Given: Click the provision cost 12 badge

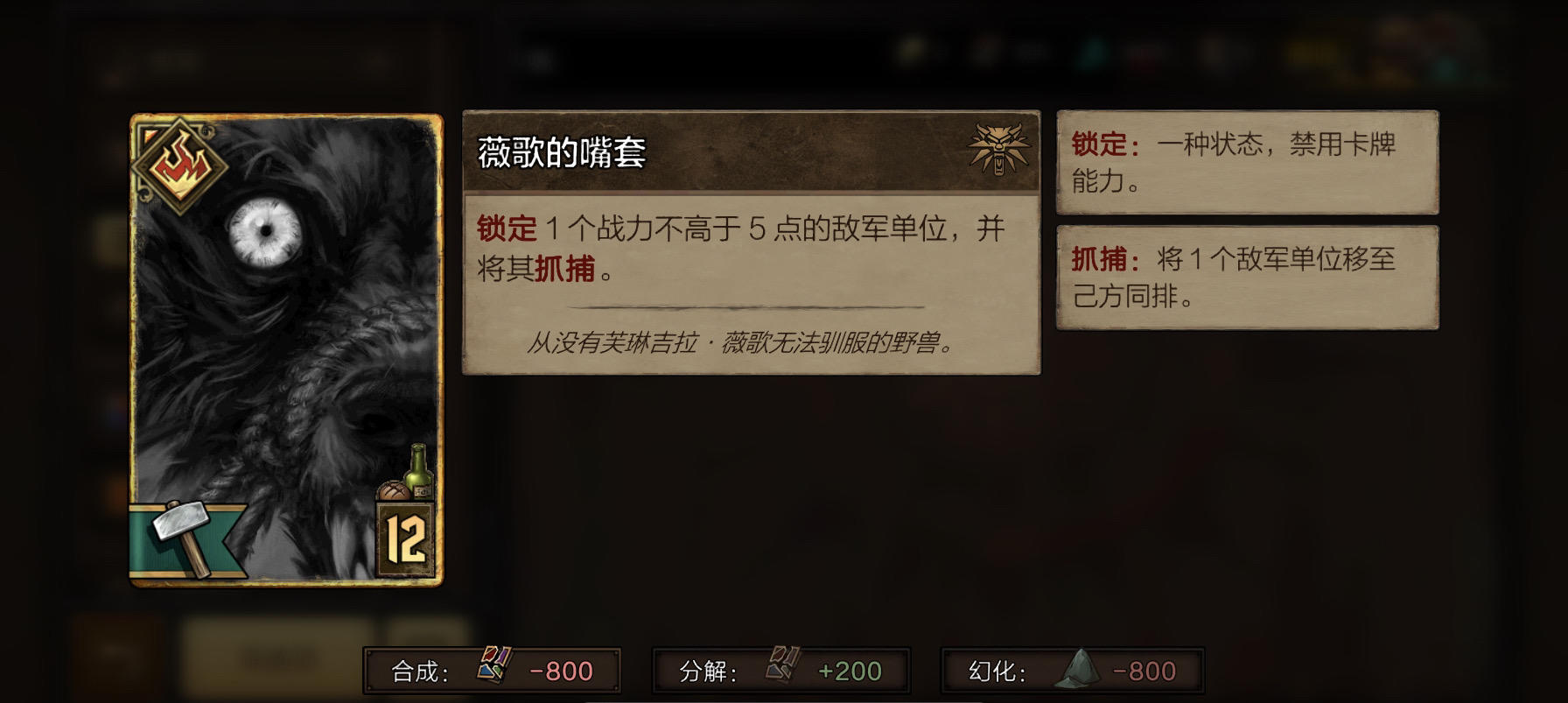Looking at the screenshot, I should (405, 538).
